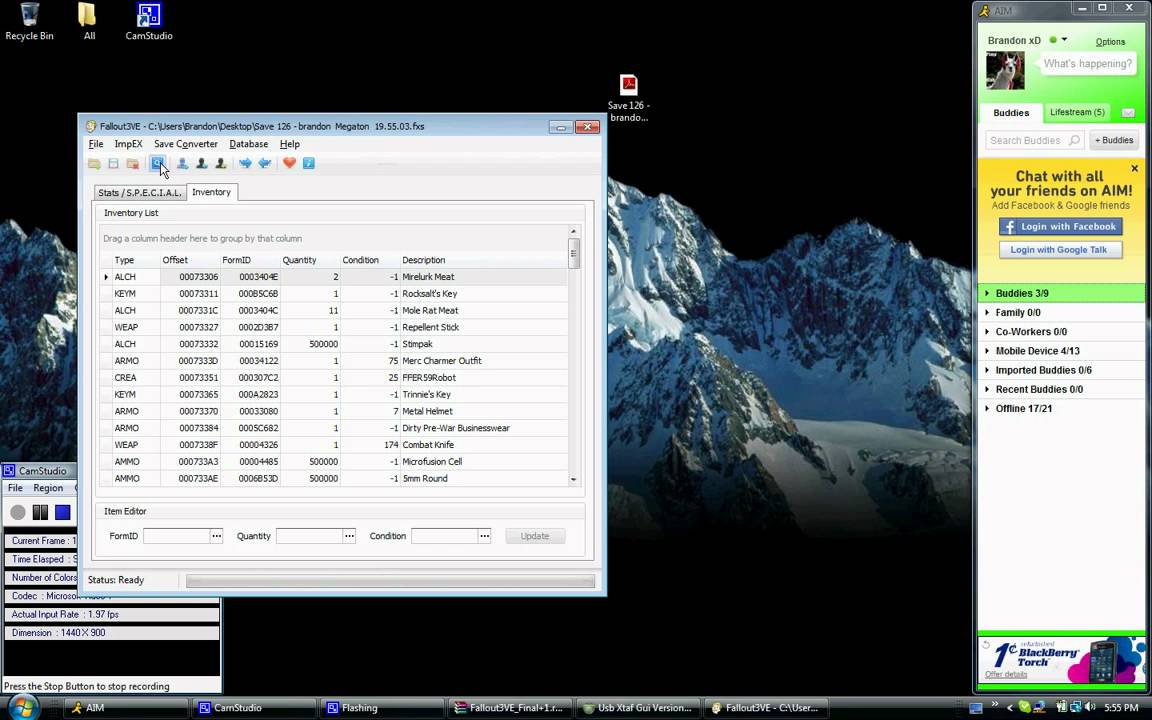1152x720 pixels.
Task: Click the red heart icon in Fallout3VE toolbar
Action: (x=289, y=163)
